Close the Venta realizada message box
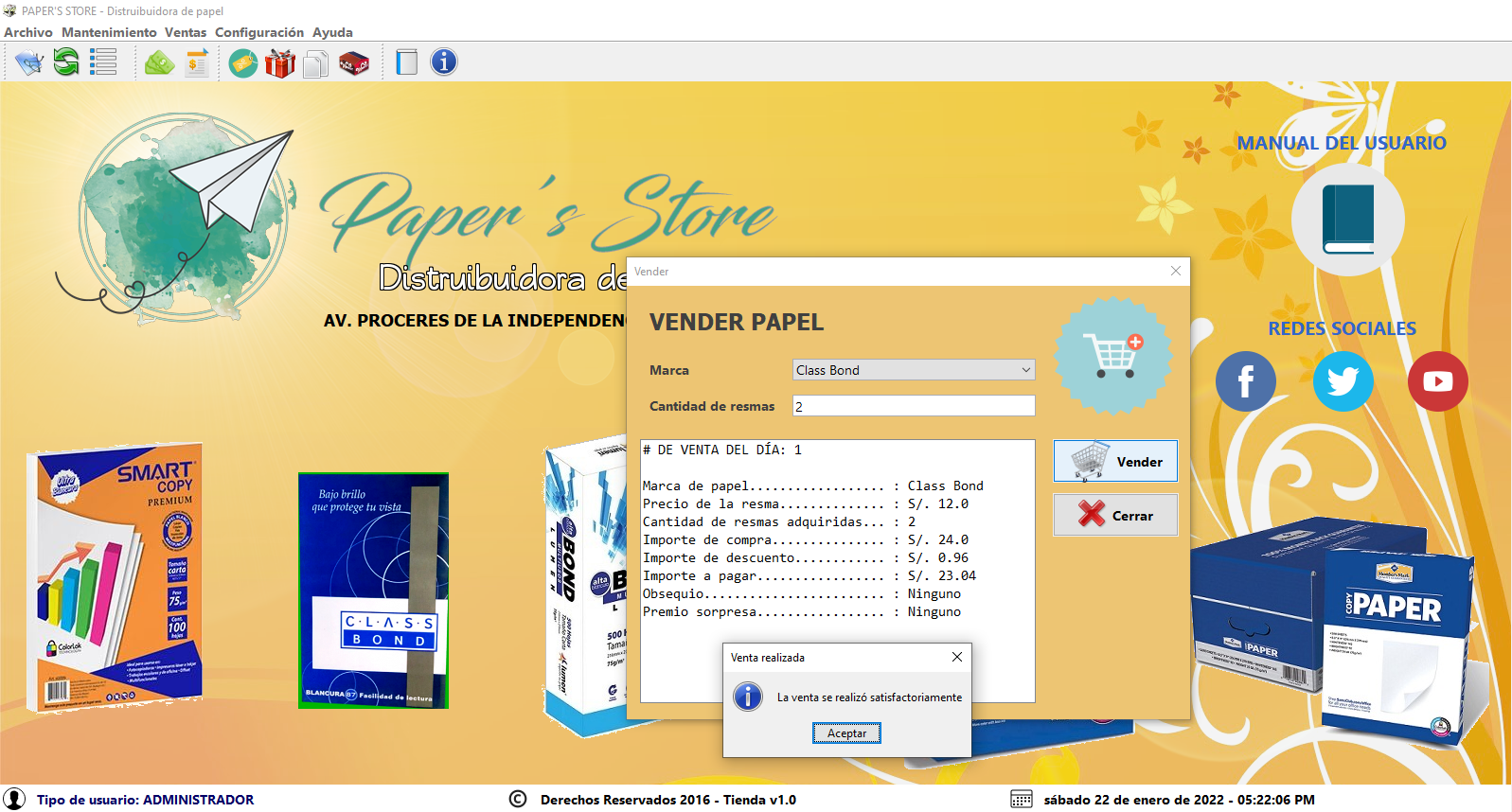Viewport: 1512px width, 812px height. coord(957,657)
